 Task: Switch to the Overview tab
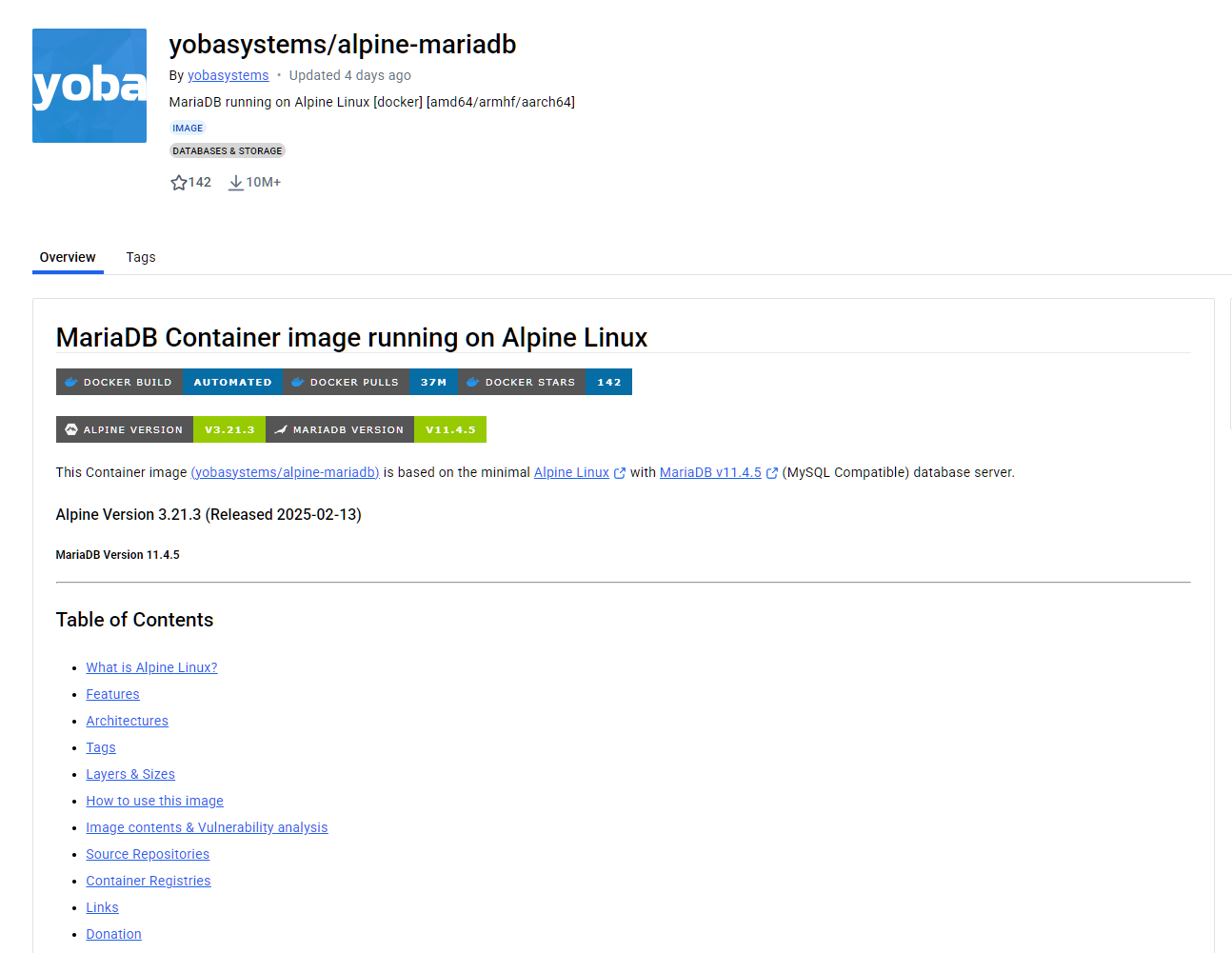click(68, 257)
